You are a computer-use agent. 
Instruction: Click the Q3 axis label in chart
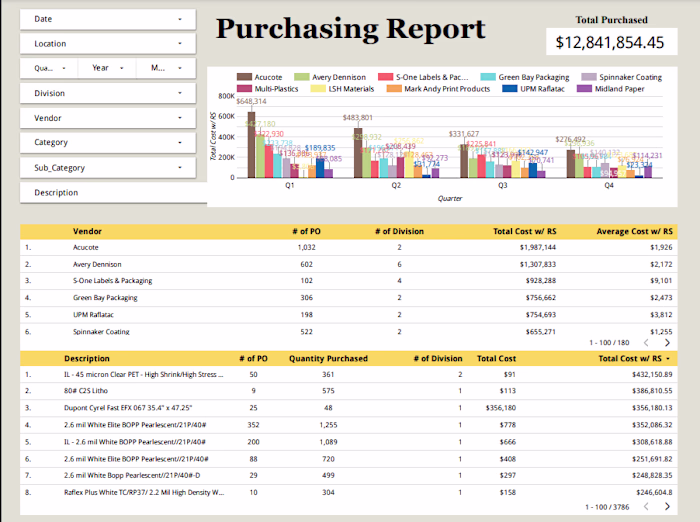[503, 185]
